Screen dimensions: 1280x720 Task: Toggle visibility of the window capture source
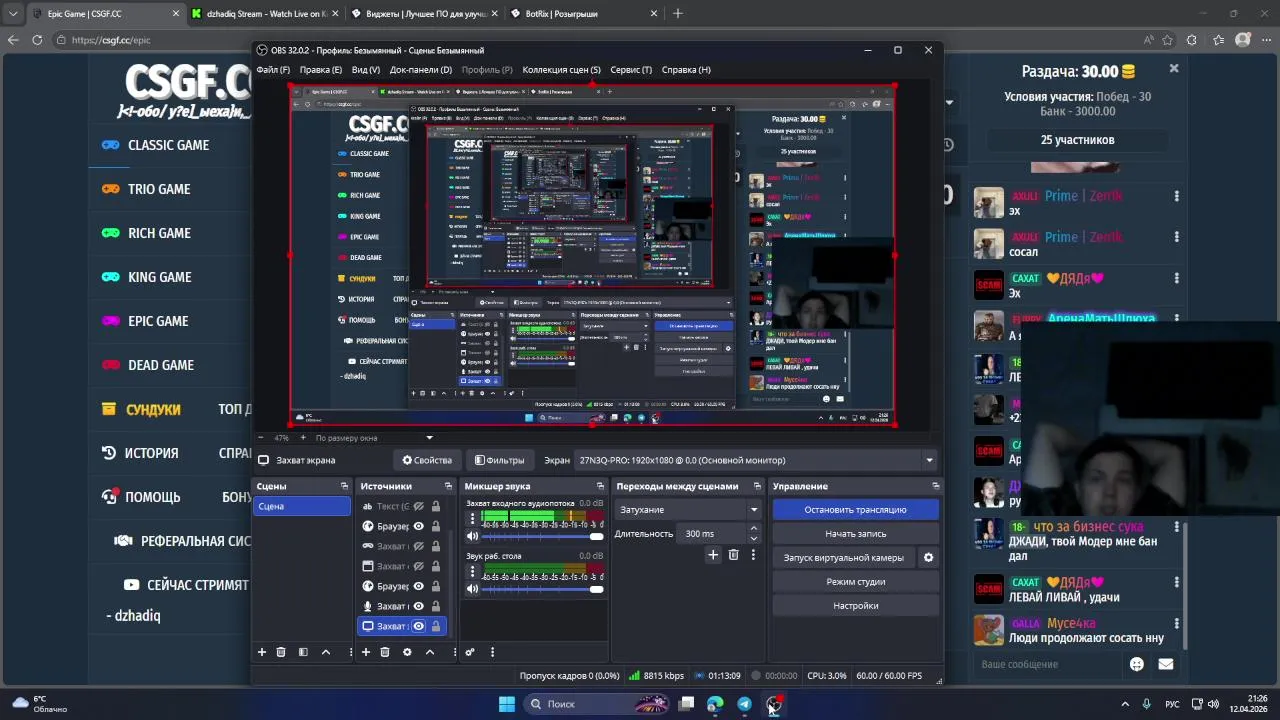tap(419, 566)
